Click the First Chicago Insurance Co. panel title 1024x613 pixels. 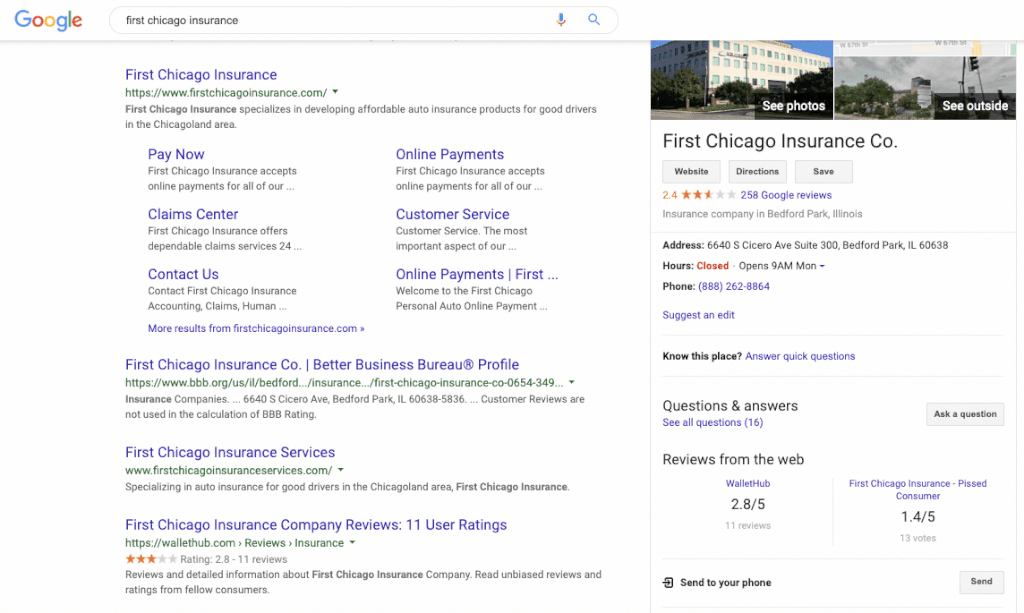[x=780, y=141]
